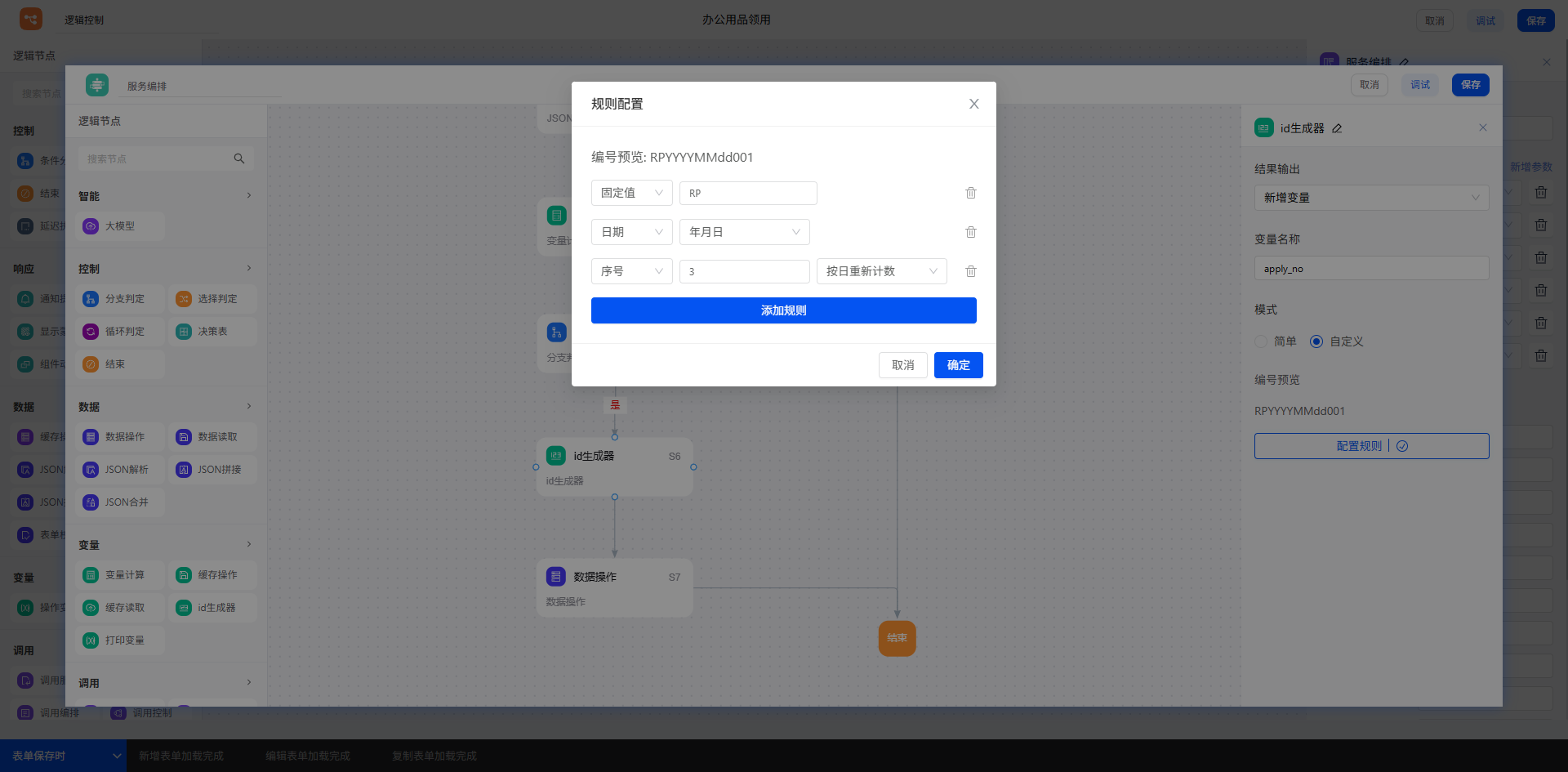Select the 缓存读取 node icon
This screenshot has width=1568, height=772.
[91, 608]
